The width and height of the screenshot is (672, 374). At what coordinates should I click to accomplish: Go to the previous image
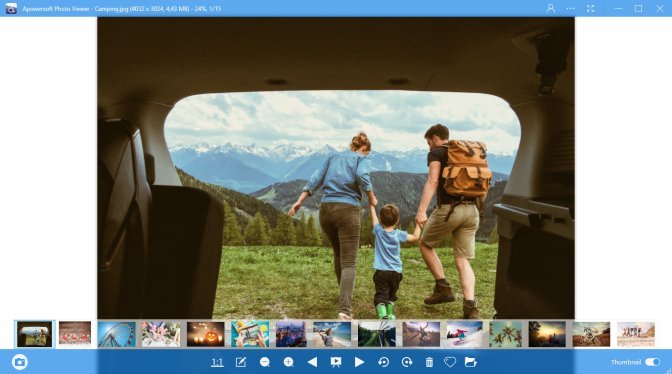pyautogui.click(x=312, y=362)
